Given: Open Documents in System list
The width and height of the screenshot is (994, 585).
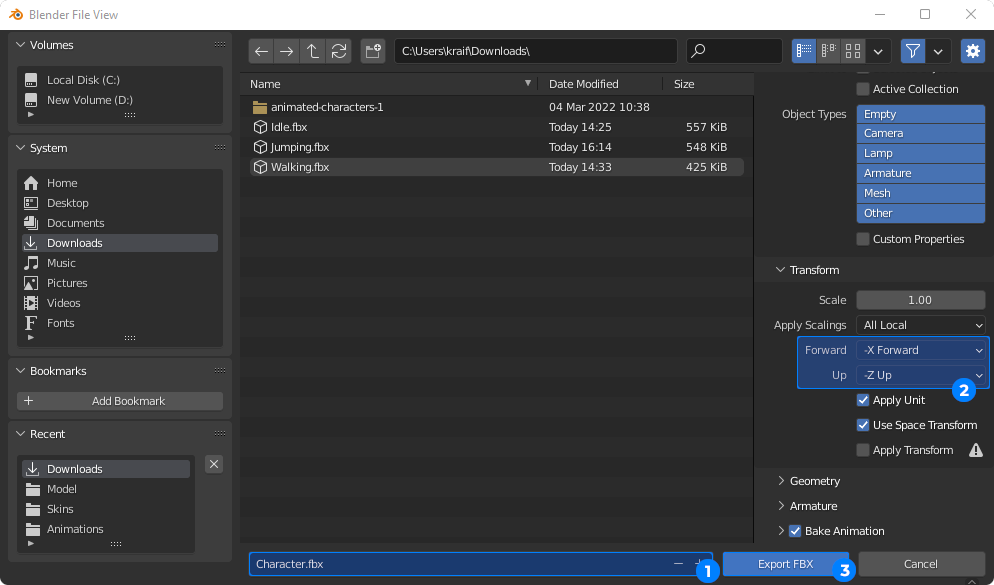Looking at the screenshot, I should point(120,223).
